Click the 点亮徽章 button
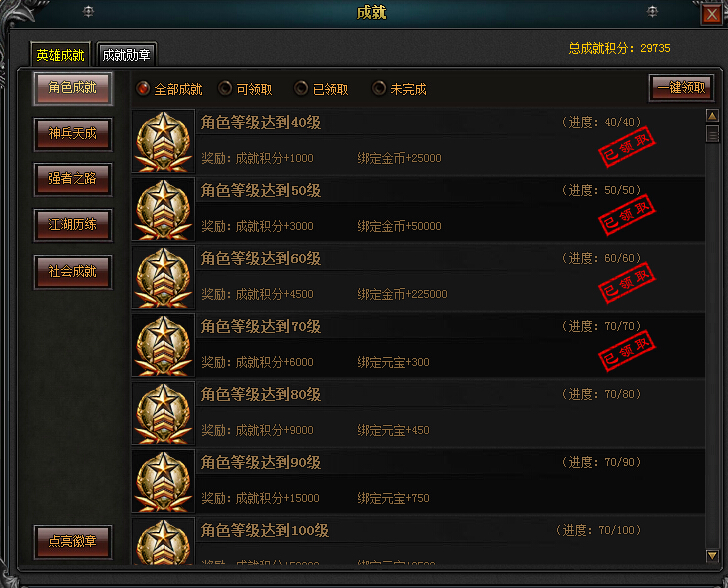 (x=73, y=542)
